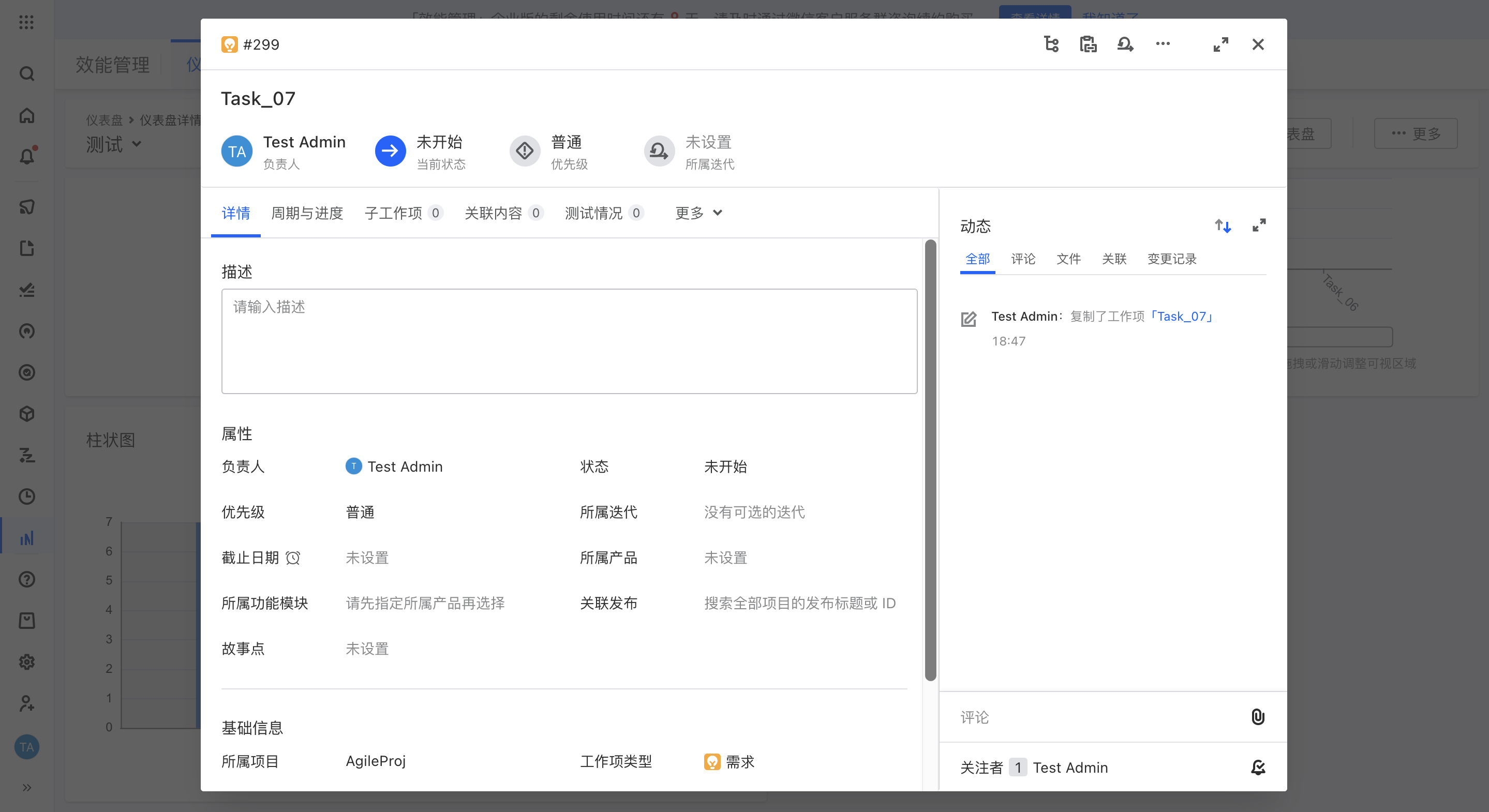Change assignee Test Admin in header
Image resolution: width=1489 pixels, height=812 pixels.
(x=284, y=152)
